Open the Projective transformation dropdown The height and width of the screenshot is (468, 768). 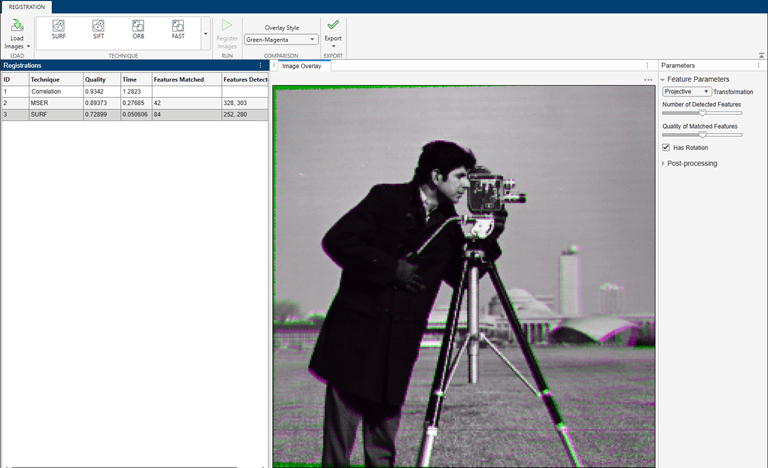point(687,92)
